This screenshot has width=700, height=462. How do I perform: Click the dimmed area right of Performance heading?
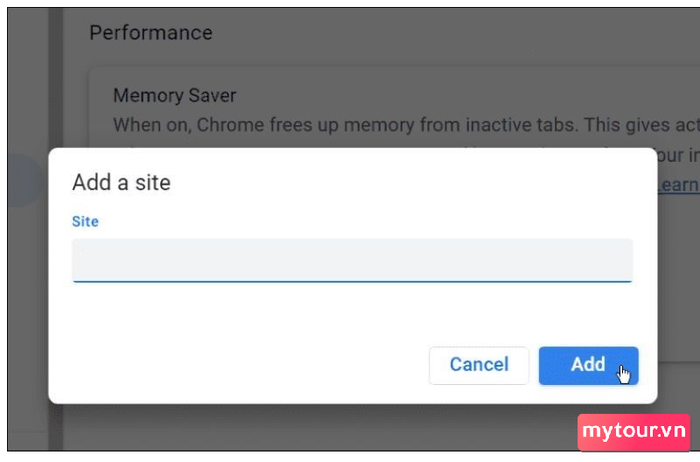click(x=446, y=33)
